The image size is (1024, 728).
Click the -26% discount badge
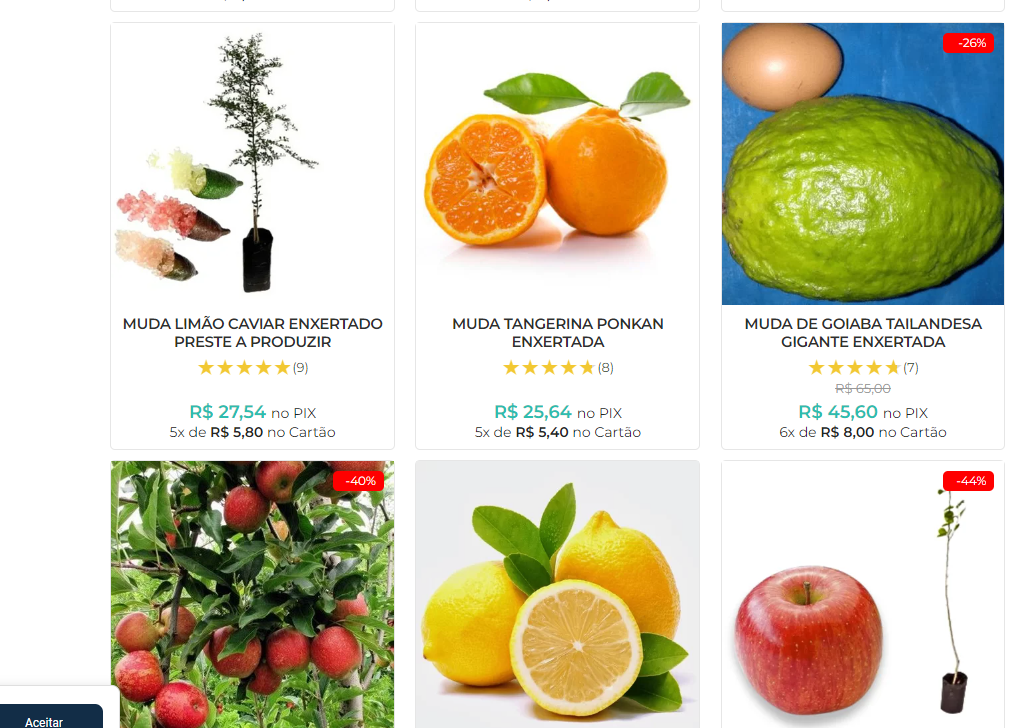coord(968,43)
